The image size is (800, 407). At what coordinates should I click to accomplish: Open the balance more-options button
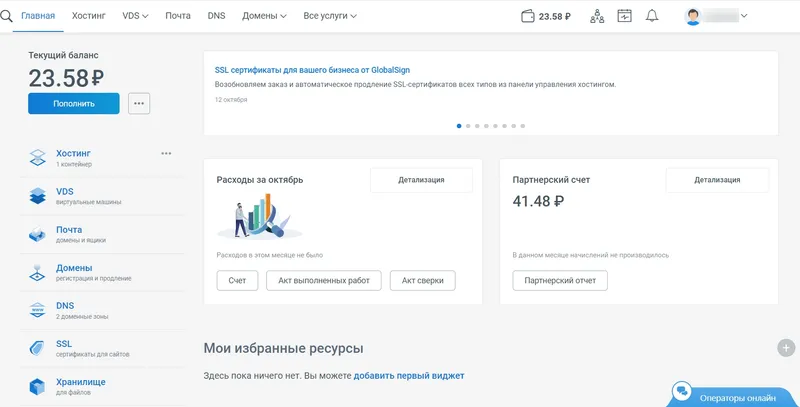pyautogui.click(x=139, y=104)
